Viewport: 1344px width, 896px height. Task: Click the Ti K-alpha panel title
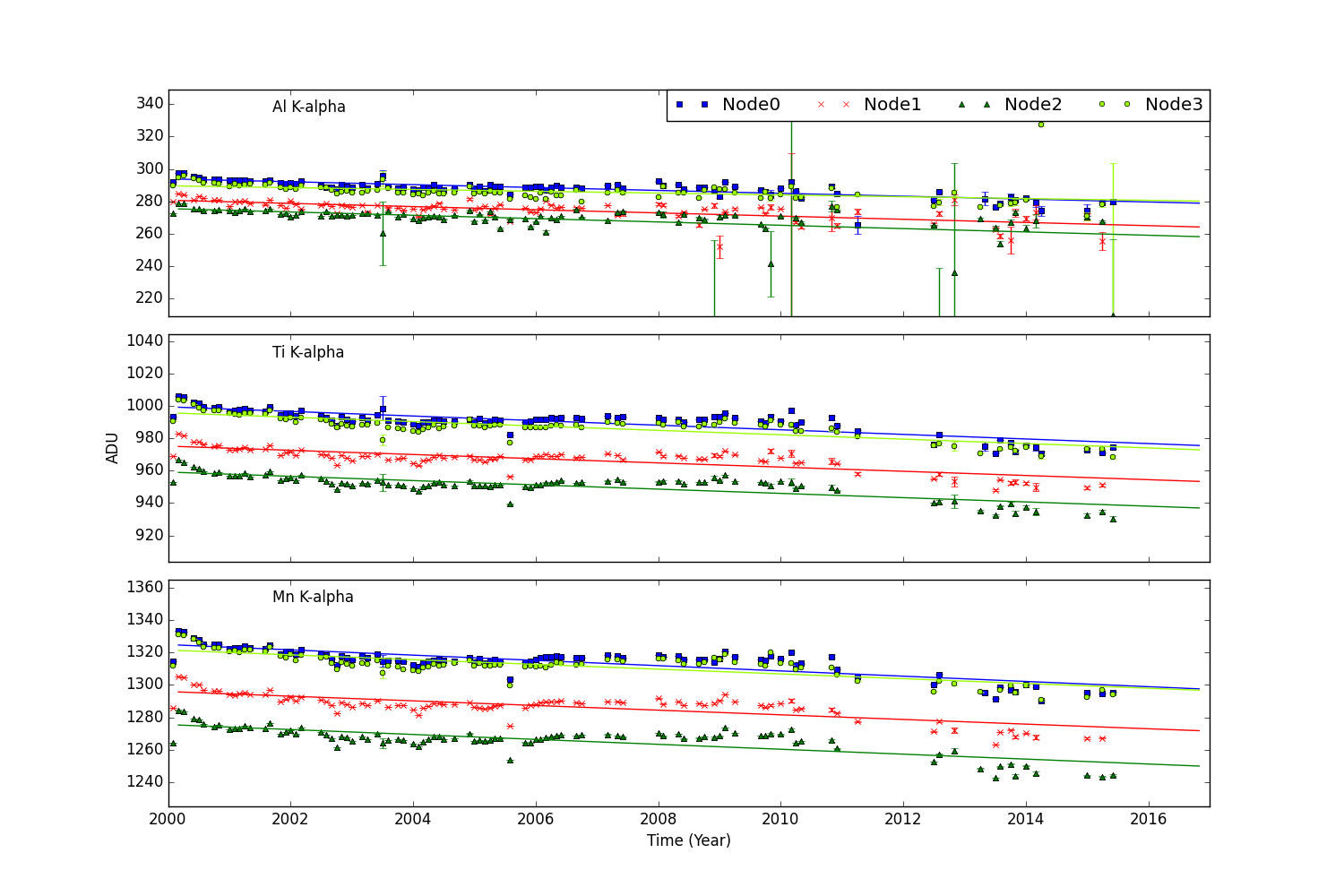pos(308,352)
